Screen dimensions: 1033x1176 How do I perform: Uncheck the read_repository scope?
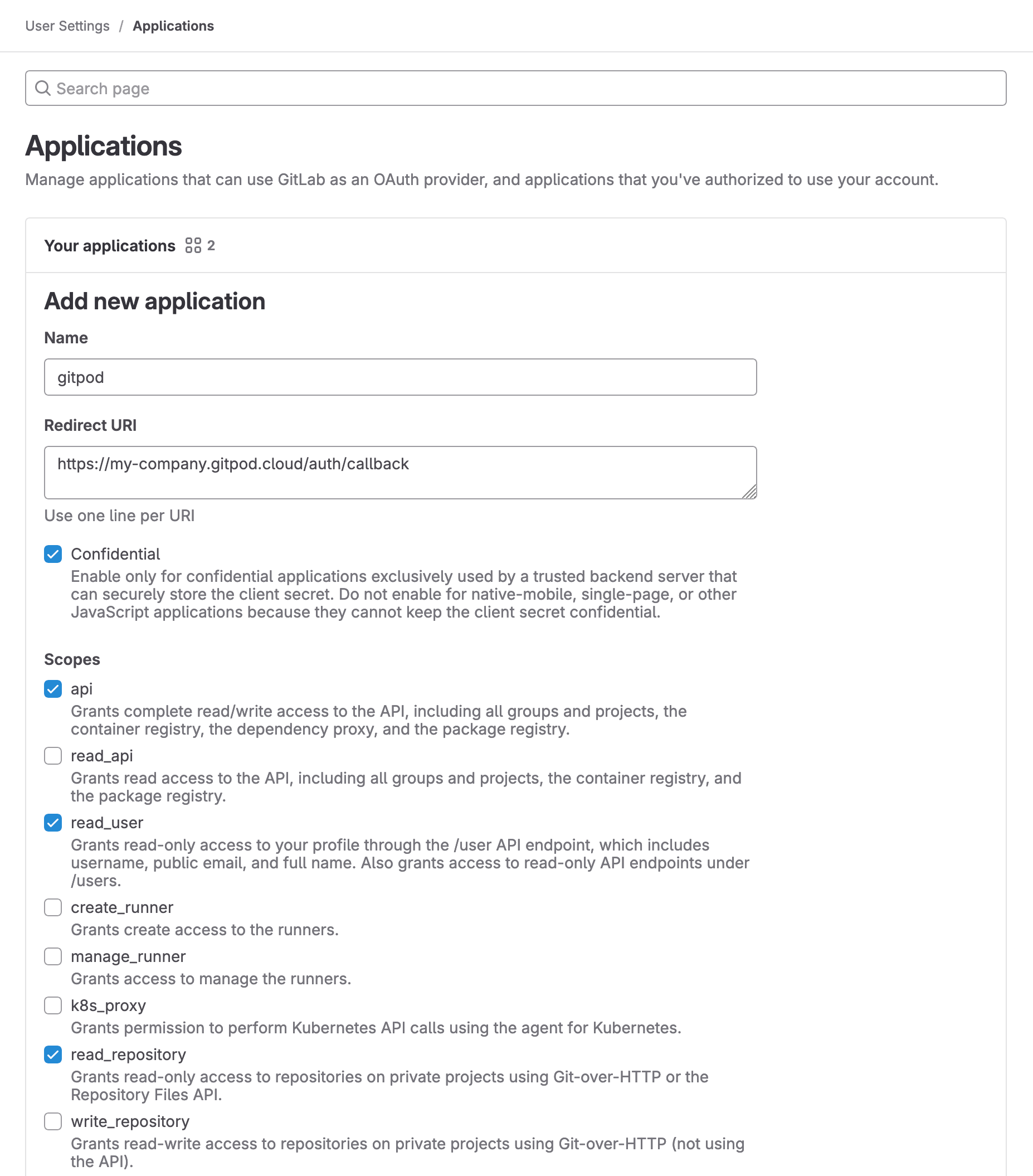pyautogui.click(x=53, y=1054)
